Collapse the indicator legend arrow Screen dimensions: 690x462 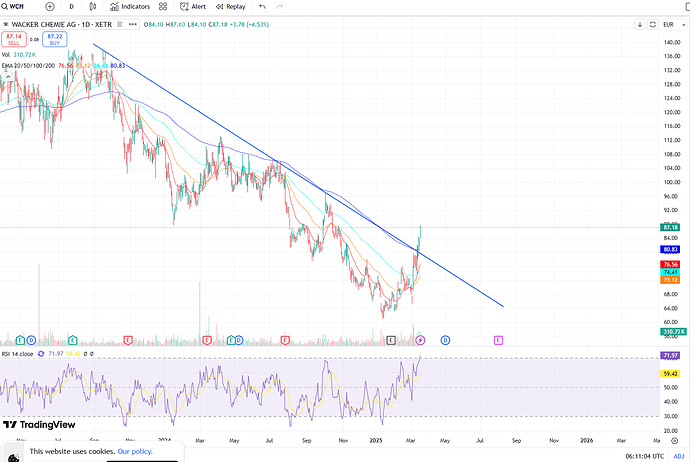click(8, 77)
